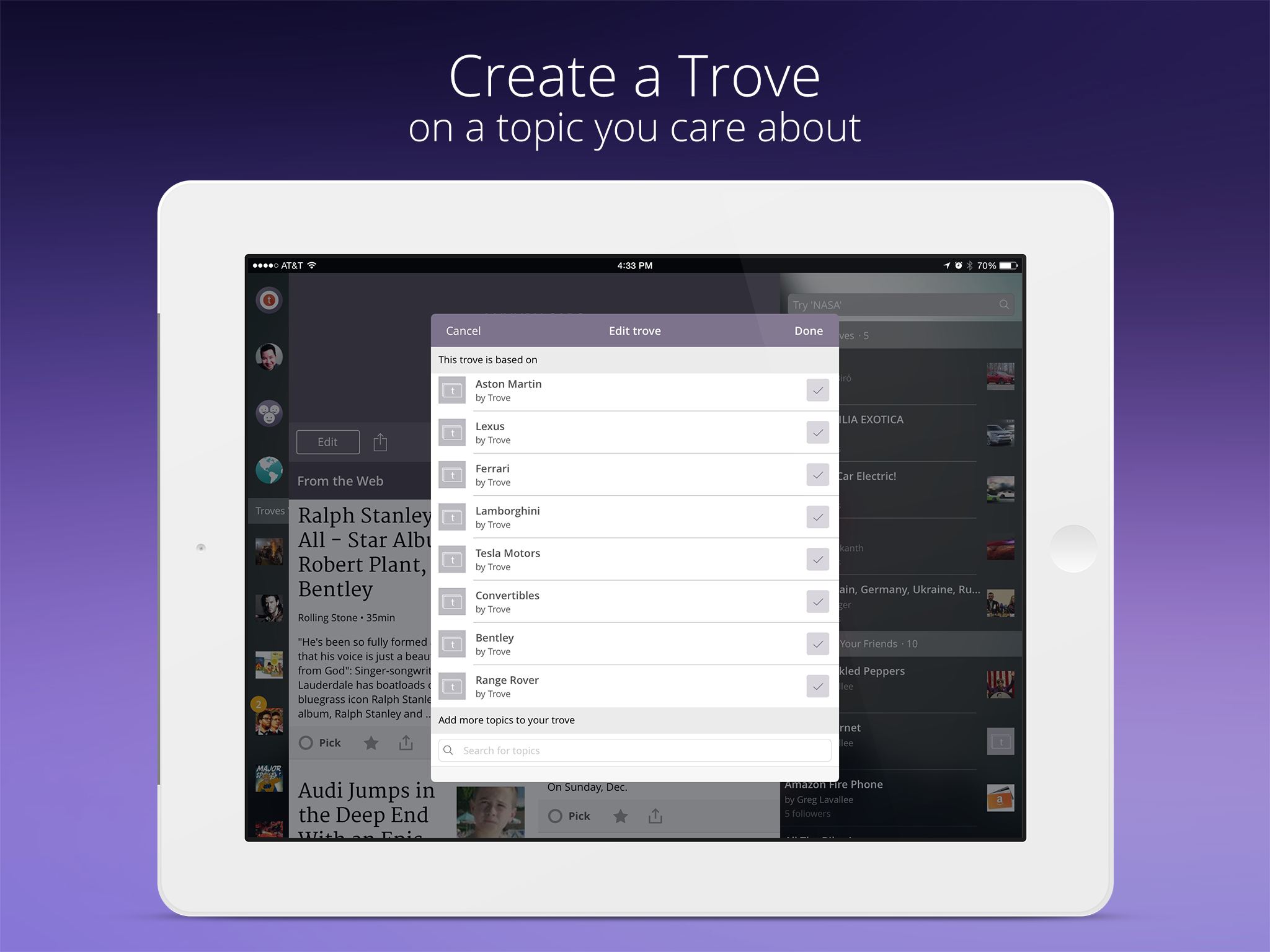The image size is (1270, 952).
Task: Open the Major sidebar trove thumbnail
Action: click(269, 778)
